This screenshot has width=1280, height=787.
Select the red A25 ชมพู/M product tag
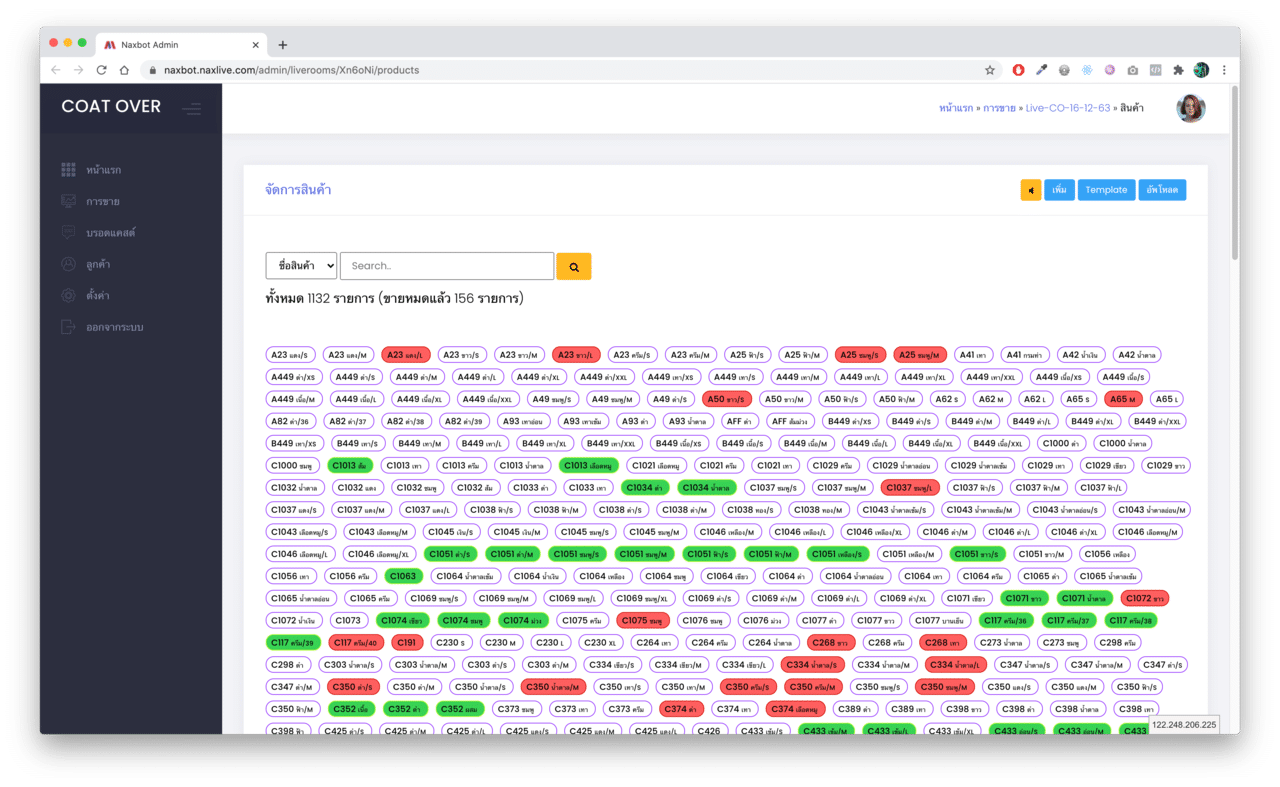pos(920,355)
